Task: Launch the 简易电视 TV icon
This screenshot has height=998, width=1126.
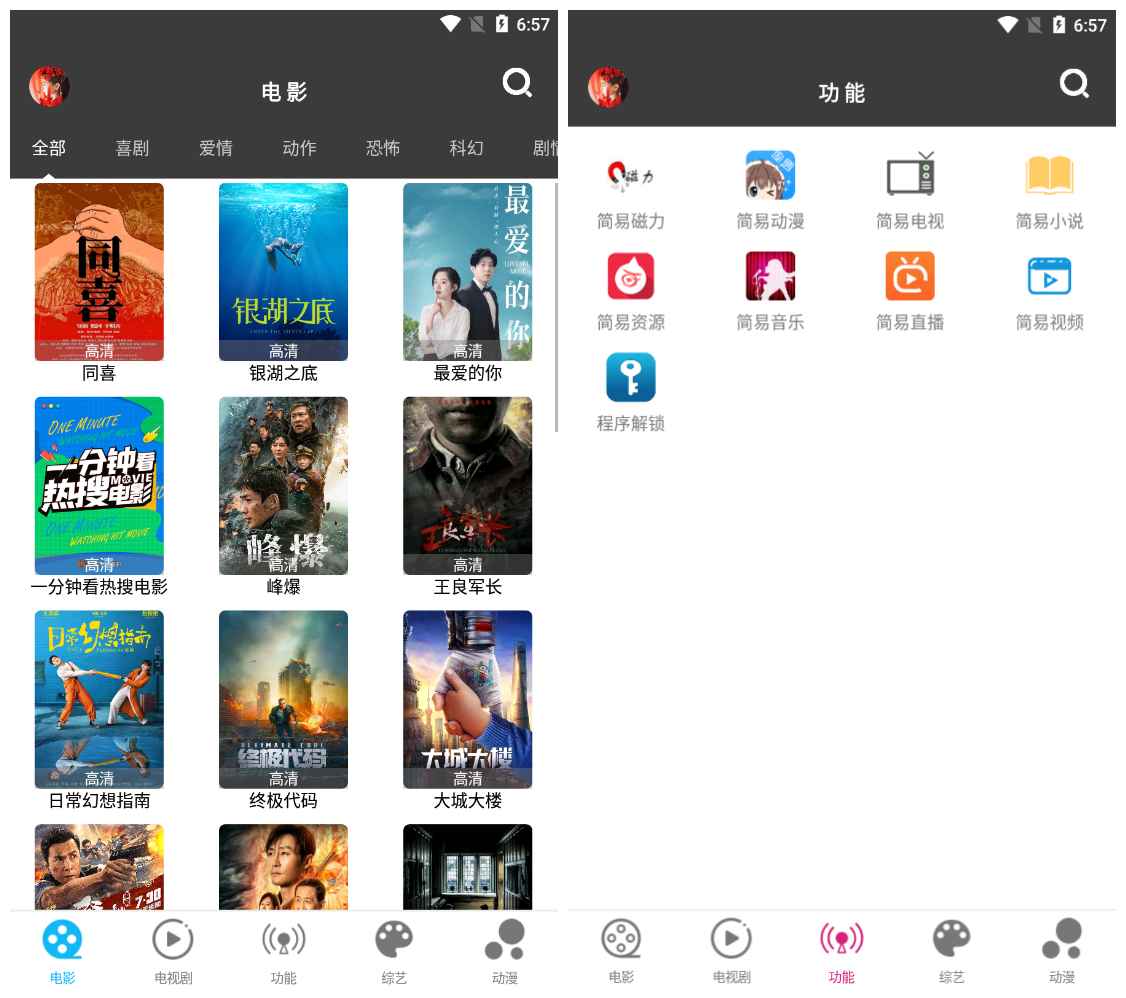Action: [910, 176]
